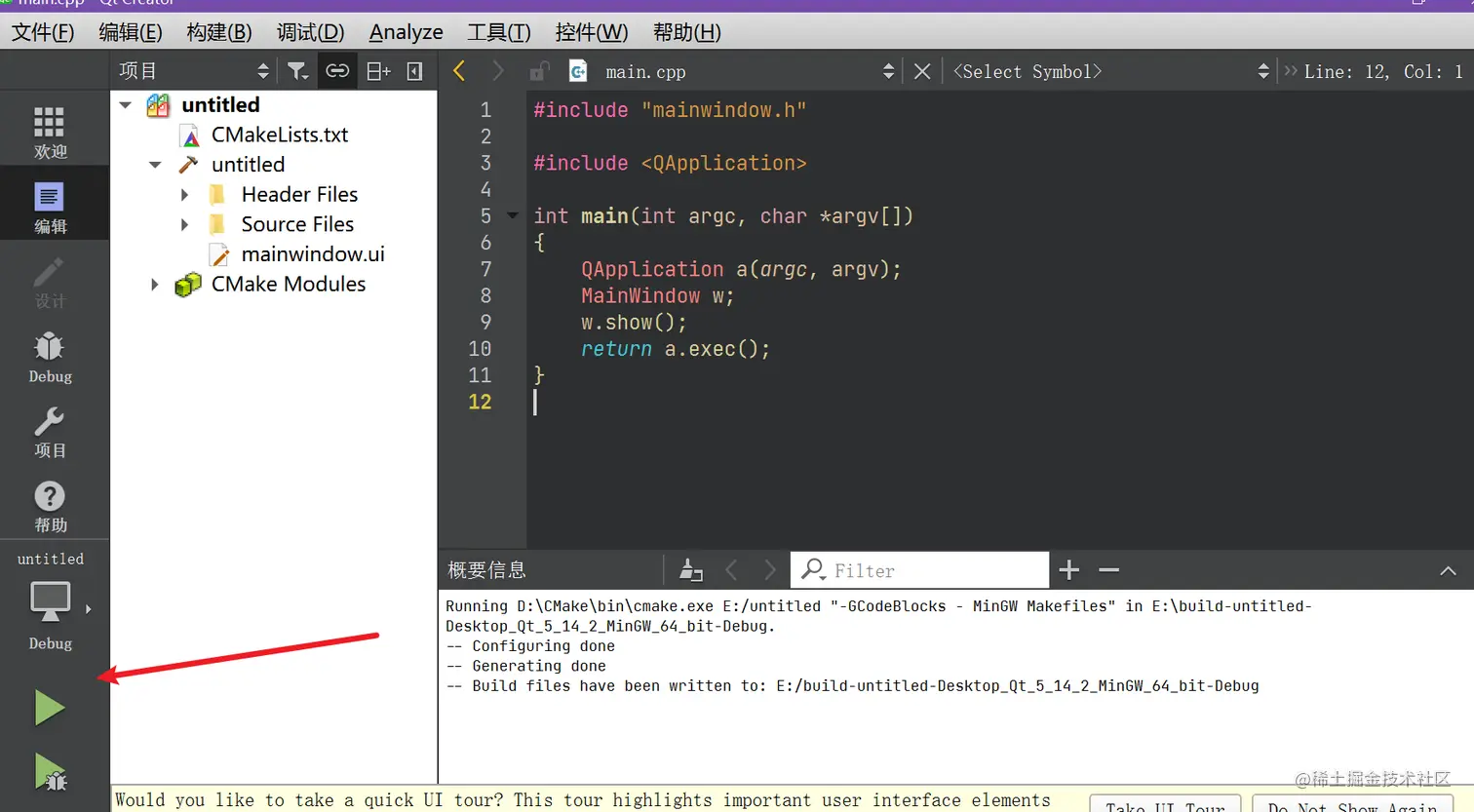Zoom out the output pane text
Viewport: 1474px width, 812px height.
(x=1109, y=570)
